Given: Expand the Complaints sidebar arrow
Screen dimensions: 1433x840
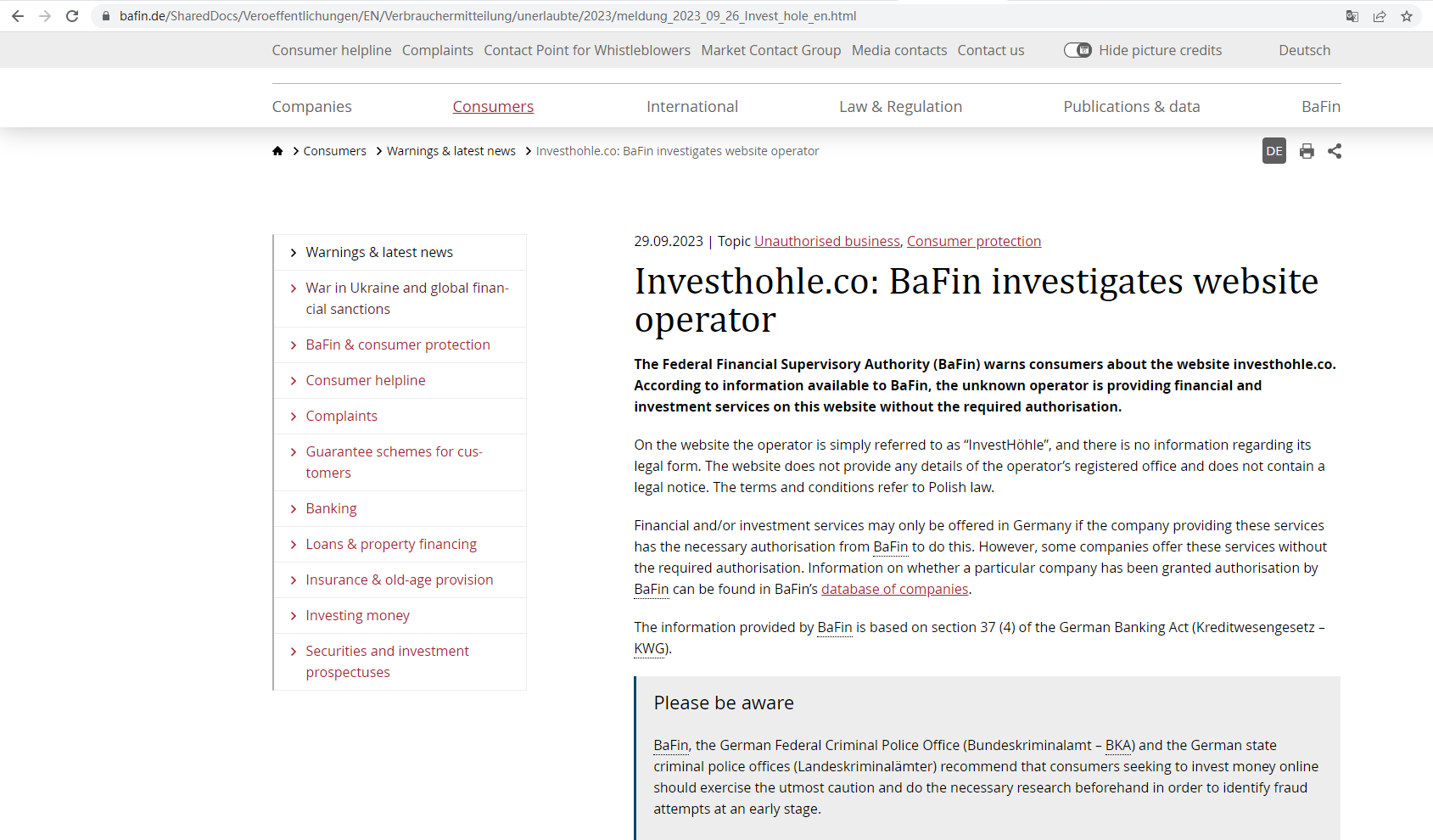Looking at the screenshot, I should tap(294, 417).
